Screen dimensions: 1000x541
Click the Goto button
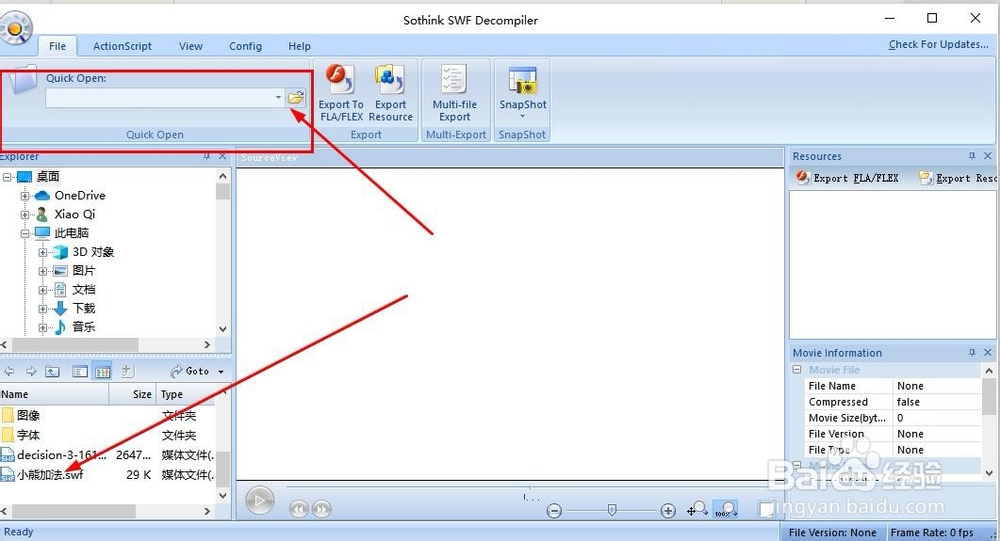(190, 371)
